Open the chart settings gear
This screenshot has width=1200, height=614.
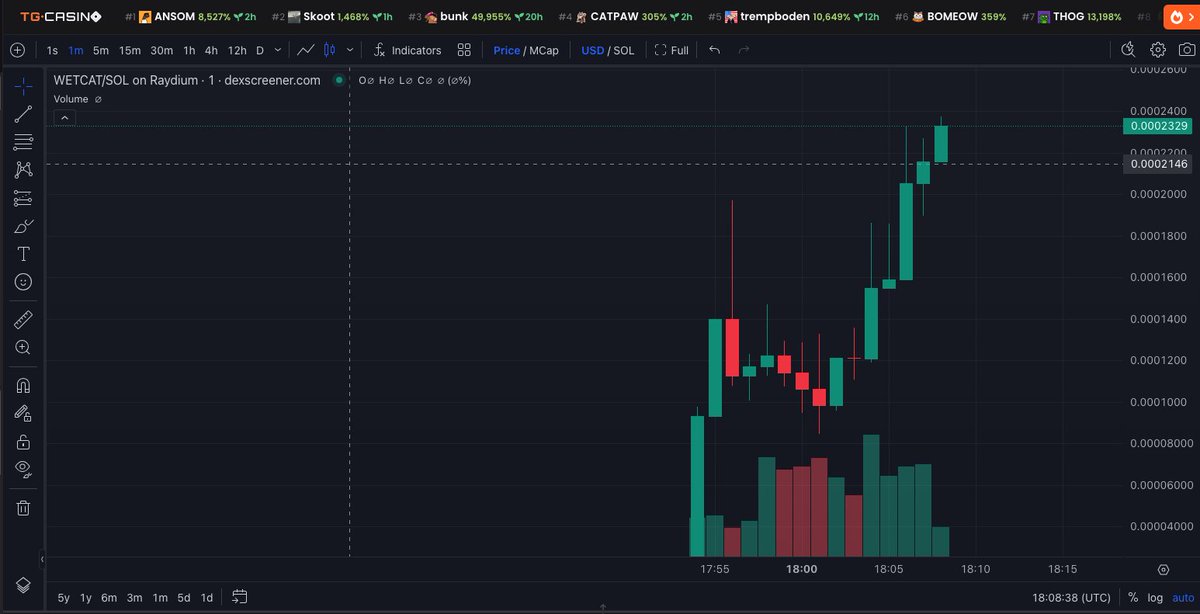point(1158,50)
